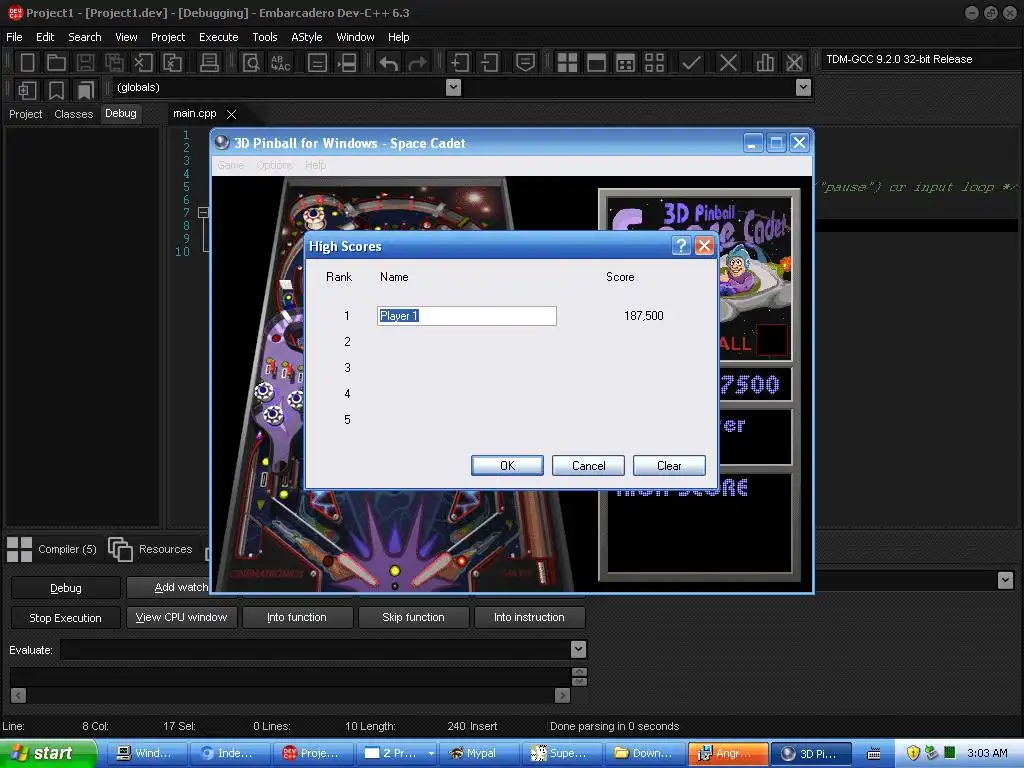Open the (globals) scope dropdown
The height and width of the screenshot is (768, 1024).
[x=453, y=87]
